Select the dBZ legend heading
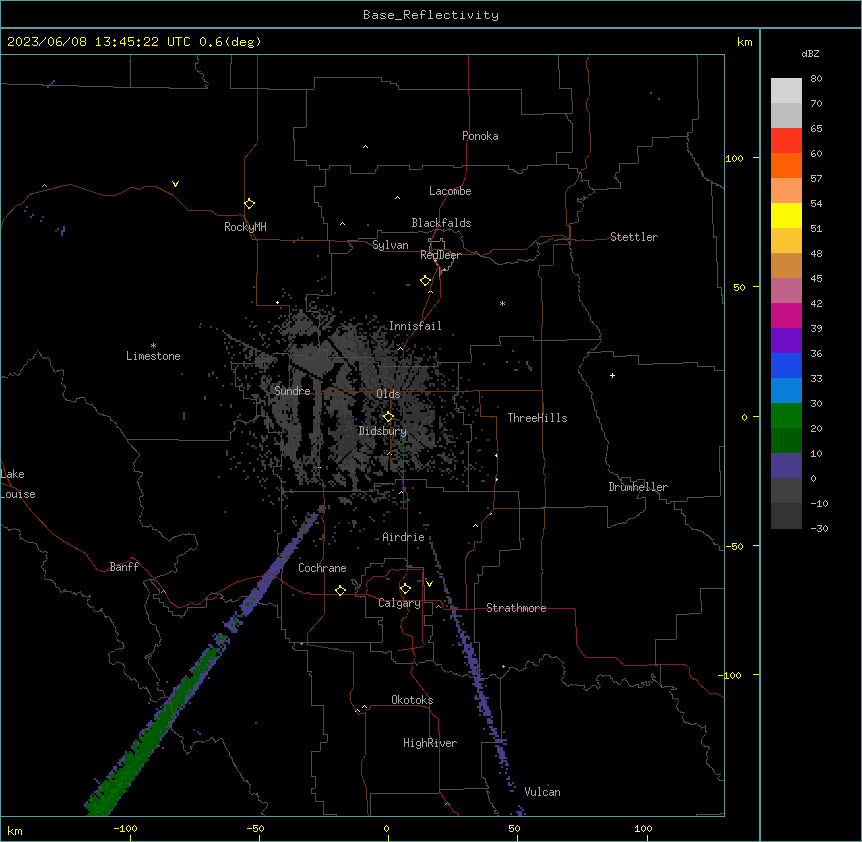The image size is (862, 842). pyautogui.click(x=810, y=53)
